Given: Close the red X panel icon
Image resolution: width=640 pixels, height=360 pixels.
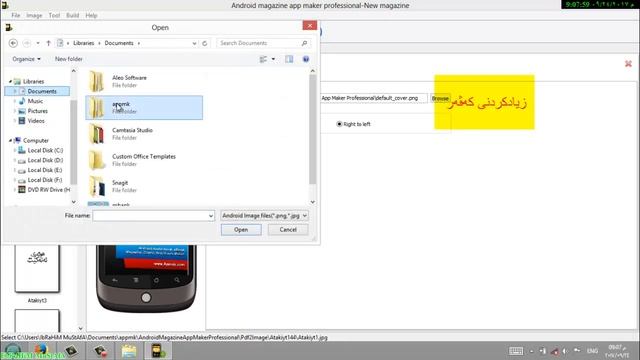Looking at the screenshot, I should (x=628, y=64).
